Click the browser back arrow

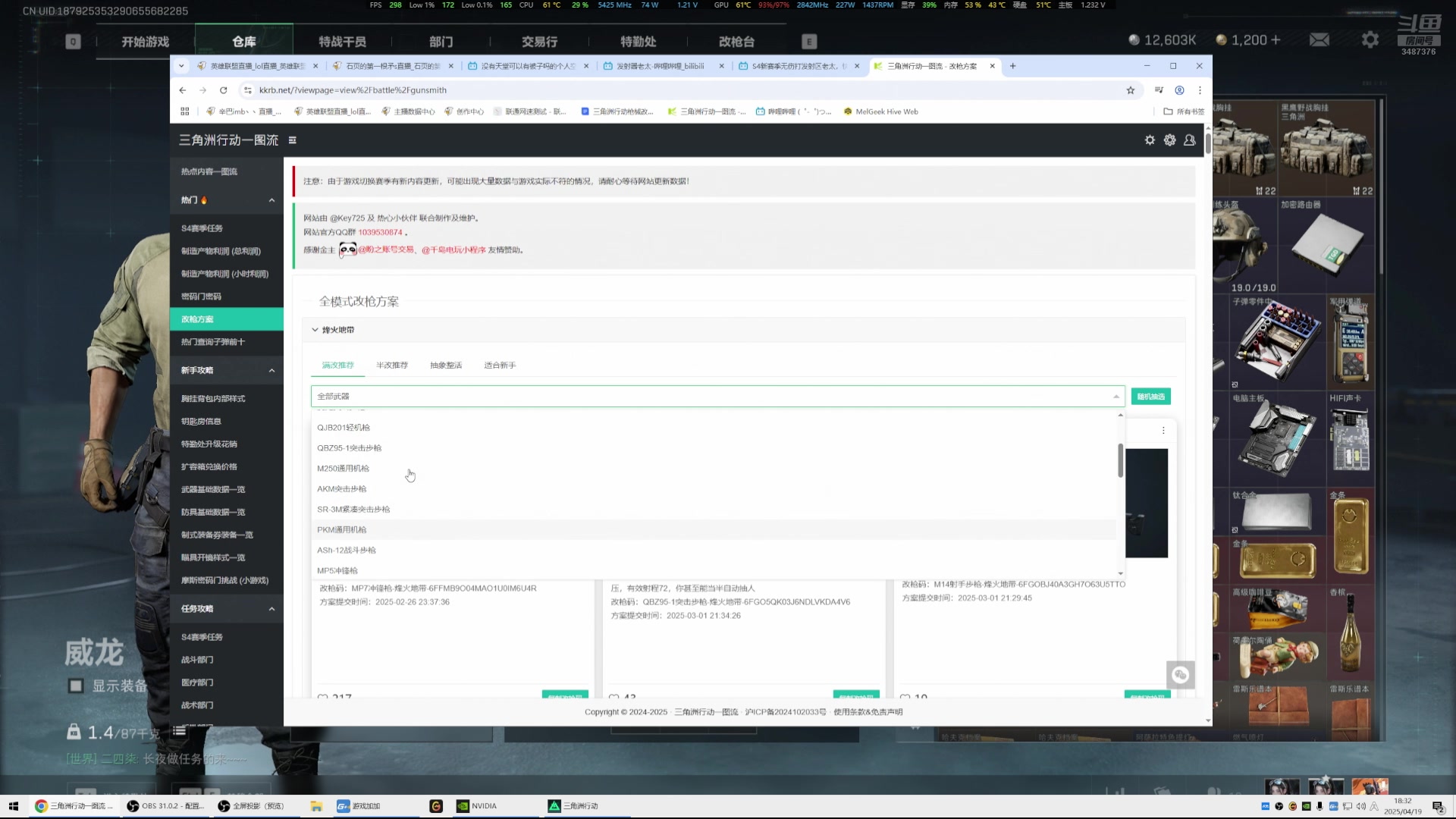[x=183, y=90]
